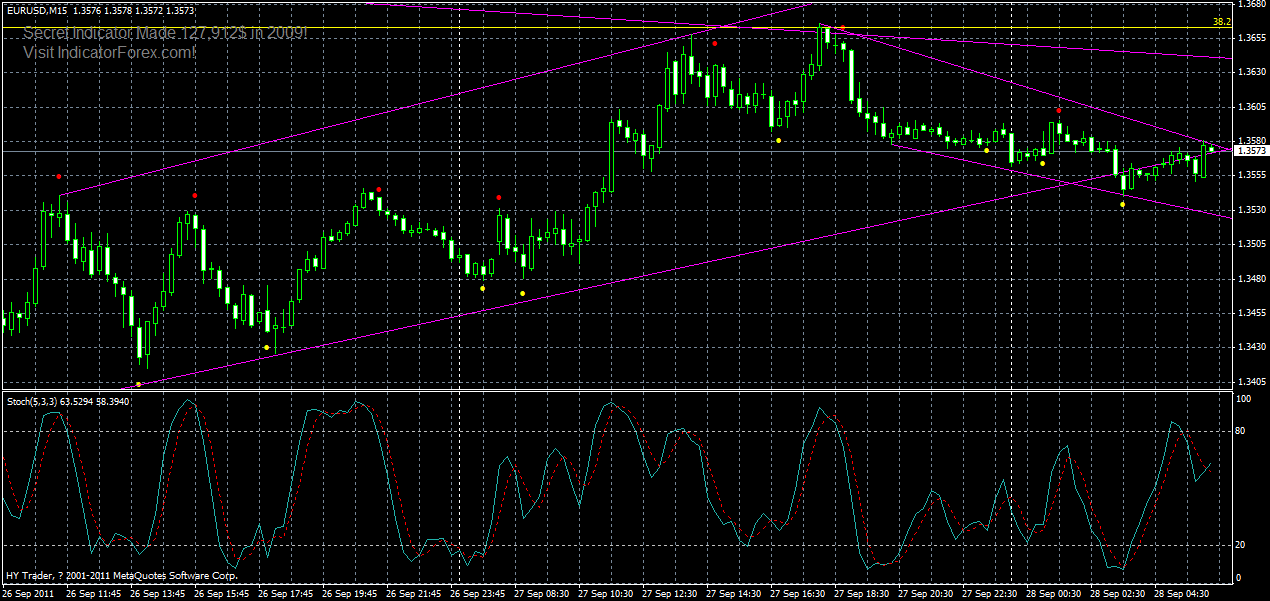Click the 100 level label in the stochastic panel
Screen dimensions: 1270x601
[x=1243, y=398]
